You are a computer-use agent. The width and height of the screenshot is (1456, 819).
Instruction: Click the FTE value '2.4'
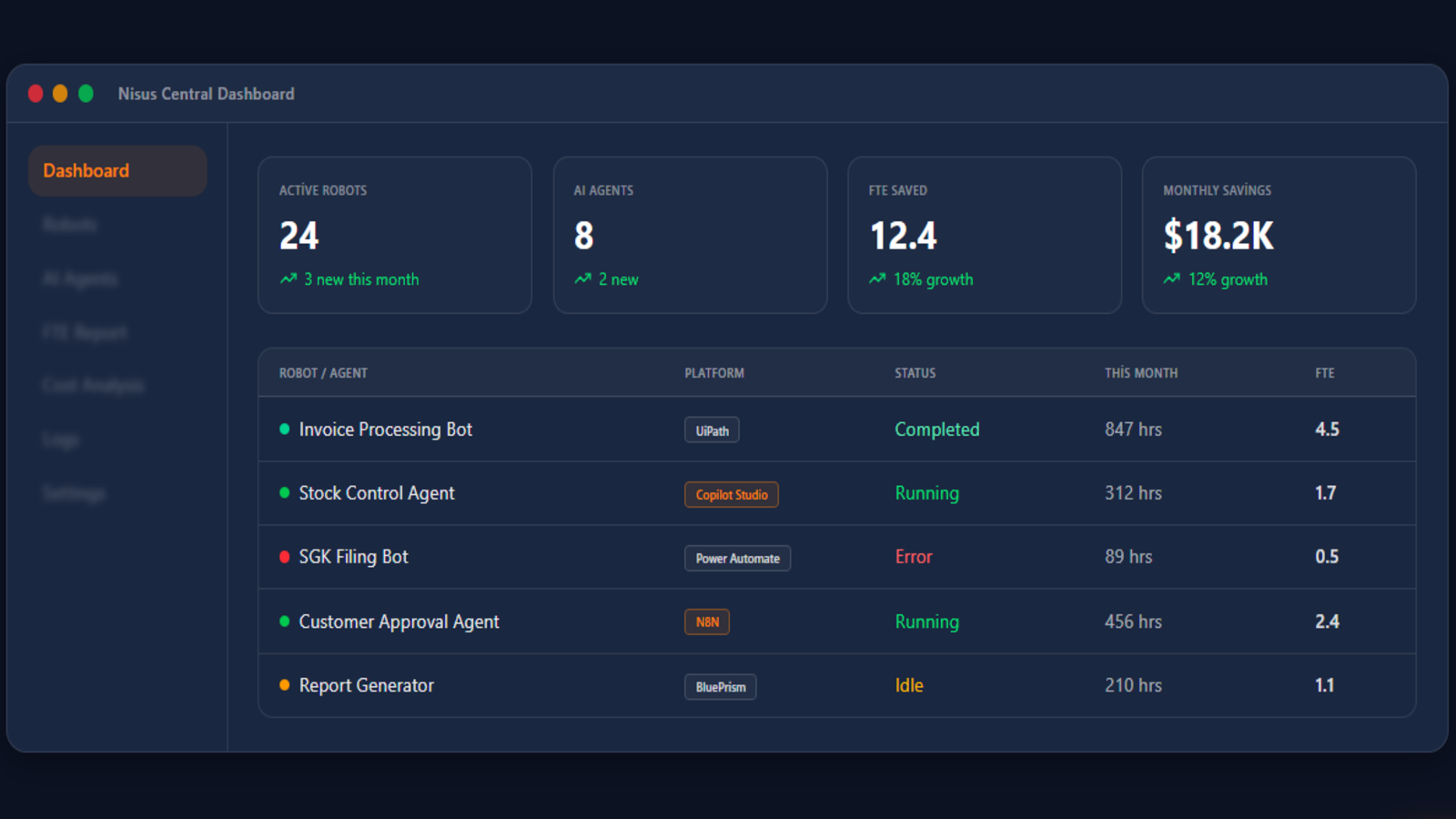pos(1327,622)
